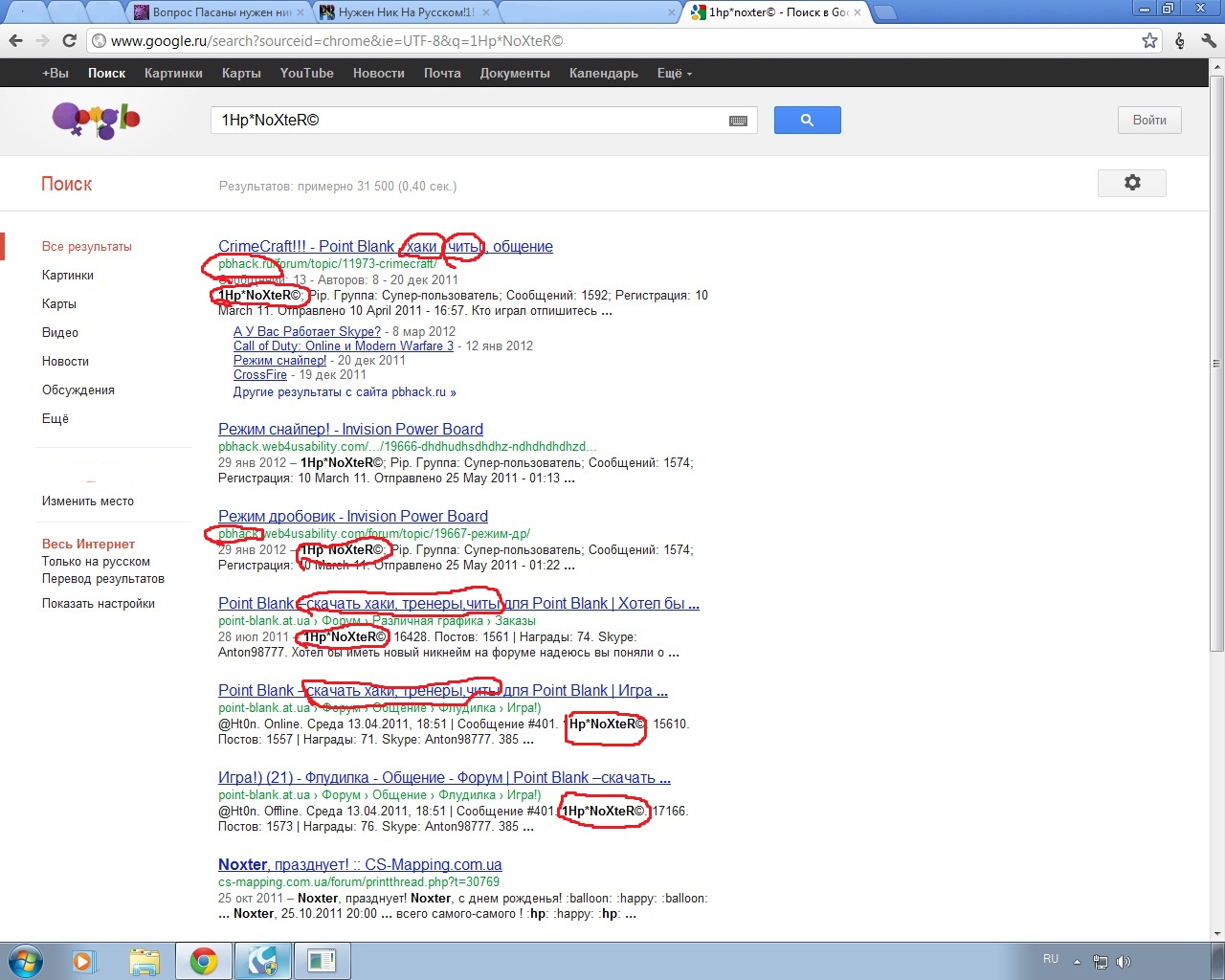The width and height of the screenshot is (1225, 980).
Task: Open the Режим снайпер! - Invision Power Board result
Action: 350,429
